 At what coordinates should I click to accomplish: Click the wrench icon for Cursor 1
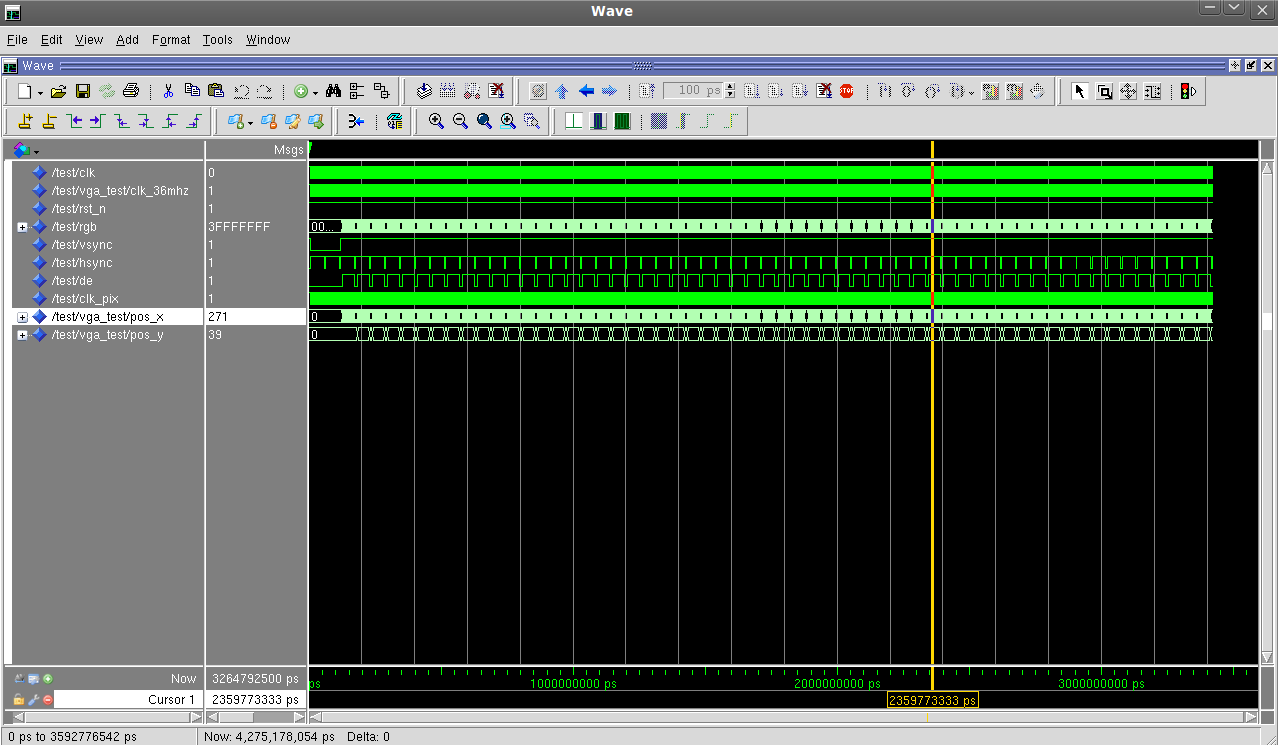click(x=32, y=699)
